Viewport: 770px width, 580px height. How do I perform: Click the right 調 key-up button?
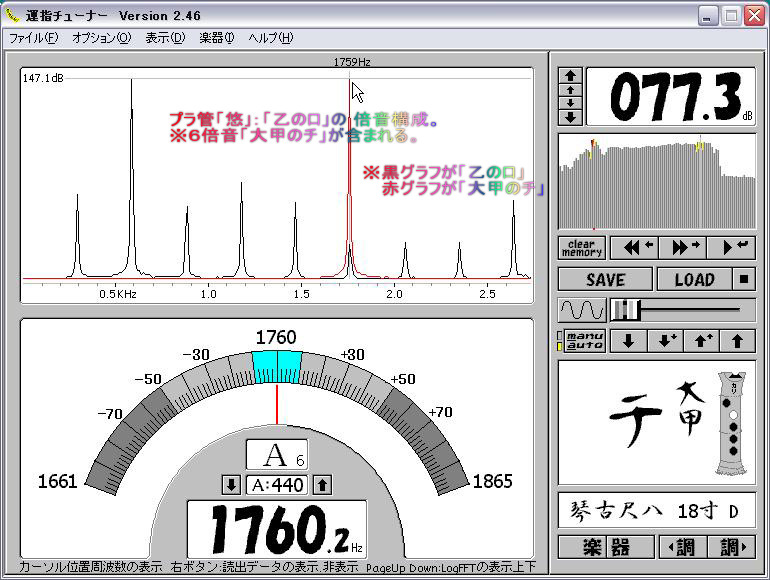732,547
